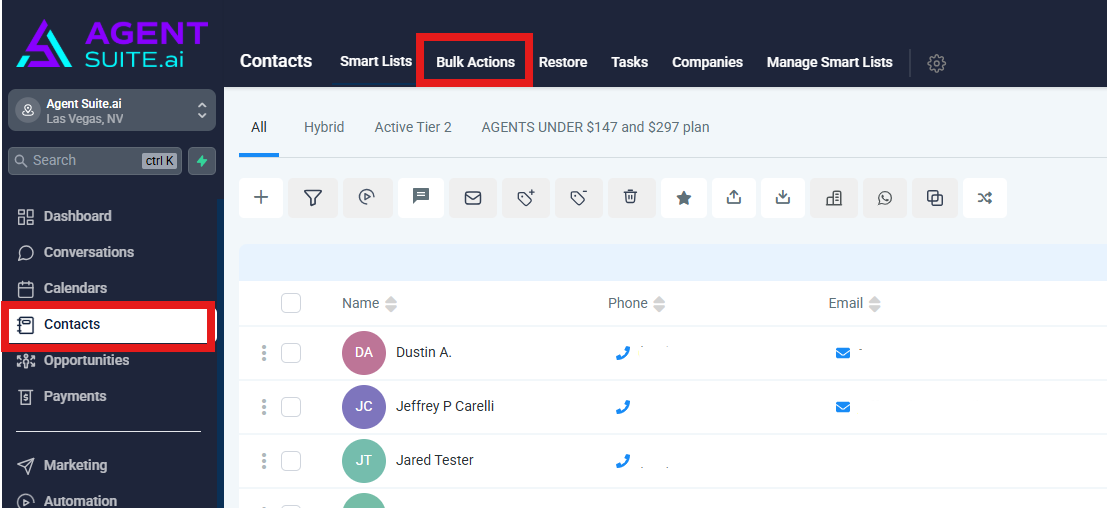Open the contact name Jared Tester
The height and width of the screenshot is (508, 1107).
[x=435, y=461]
